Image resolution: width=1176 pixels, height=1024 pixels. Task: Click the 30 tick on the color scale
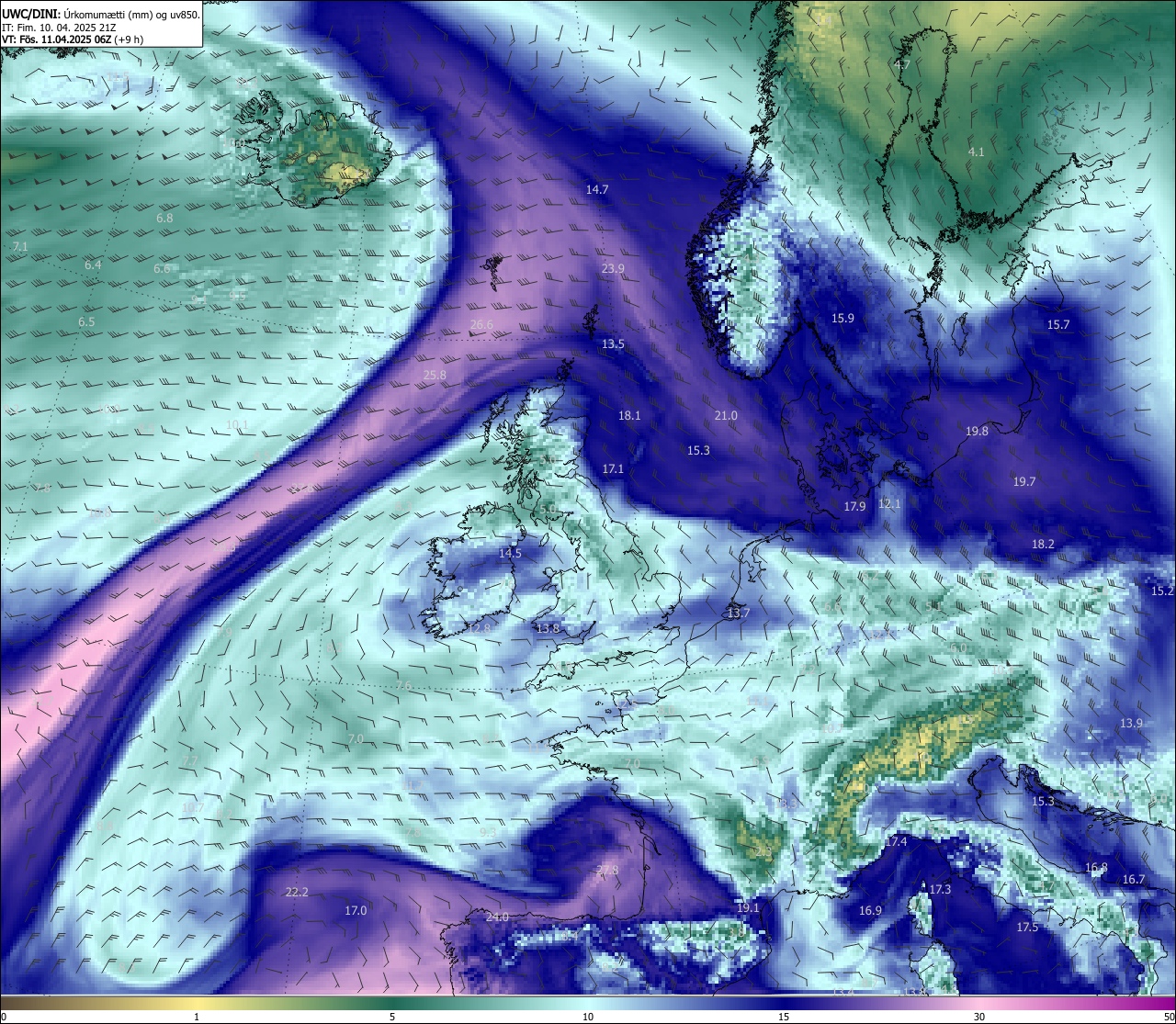(x=979, y=1016)
